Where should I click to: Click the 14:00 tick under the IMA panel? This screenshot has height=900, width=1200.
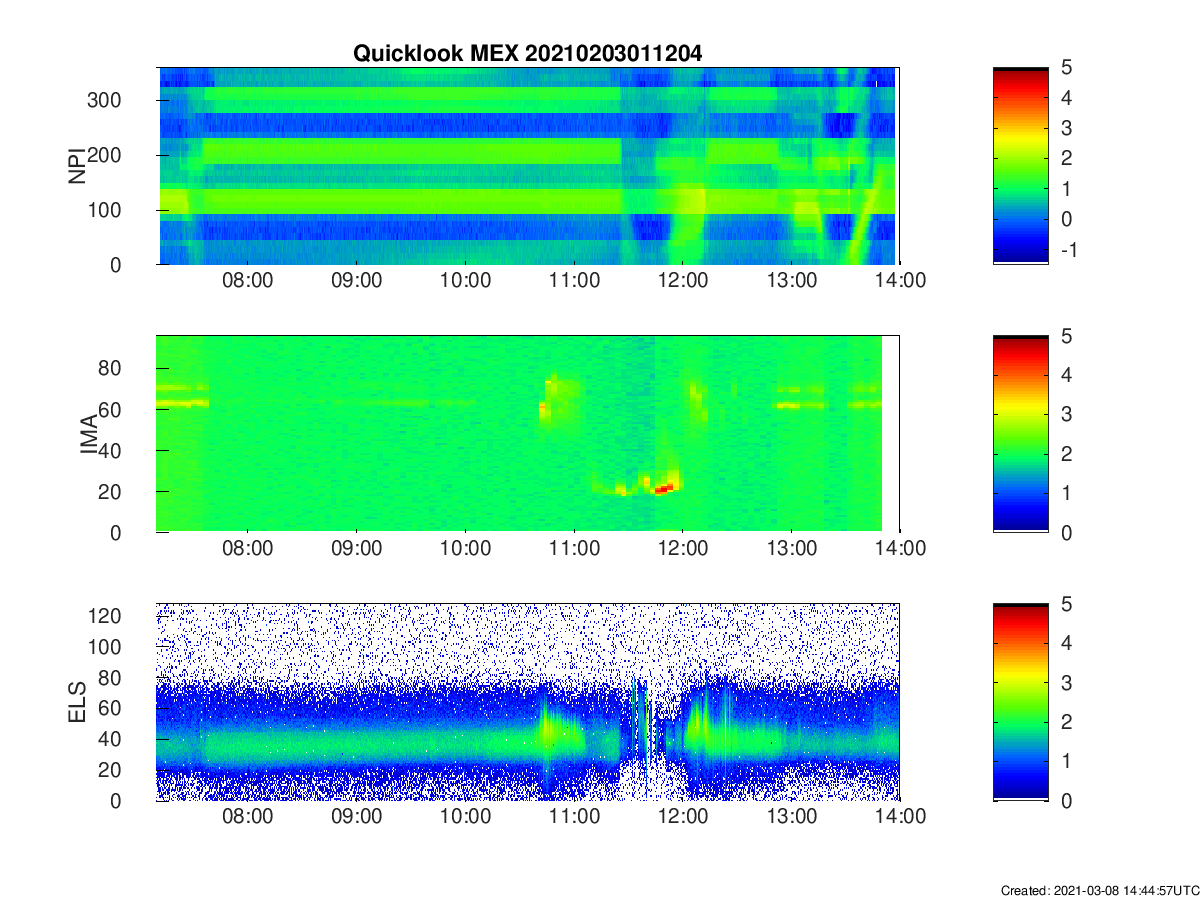[900, 549]
